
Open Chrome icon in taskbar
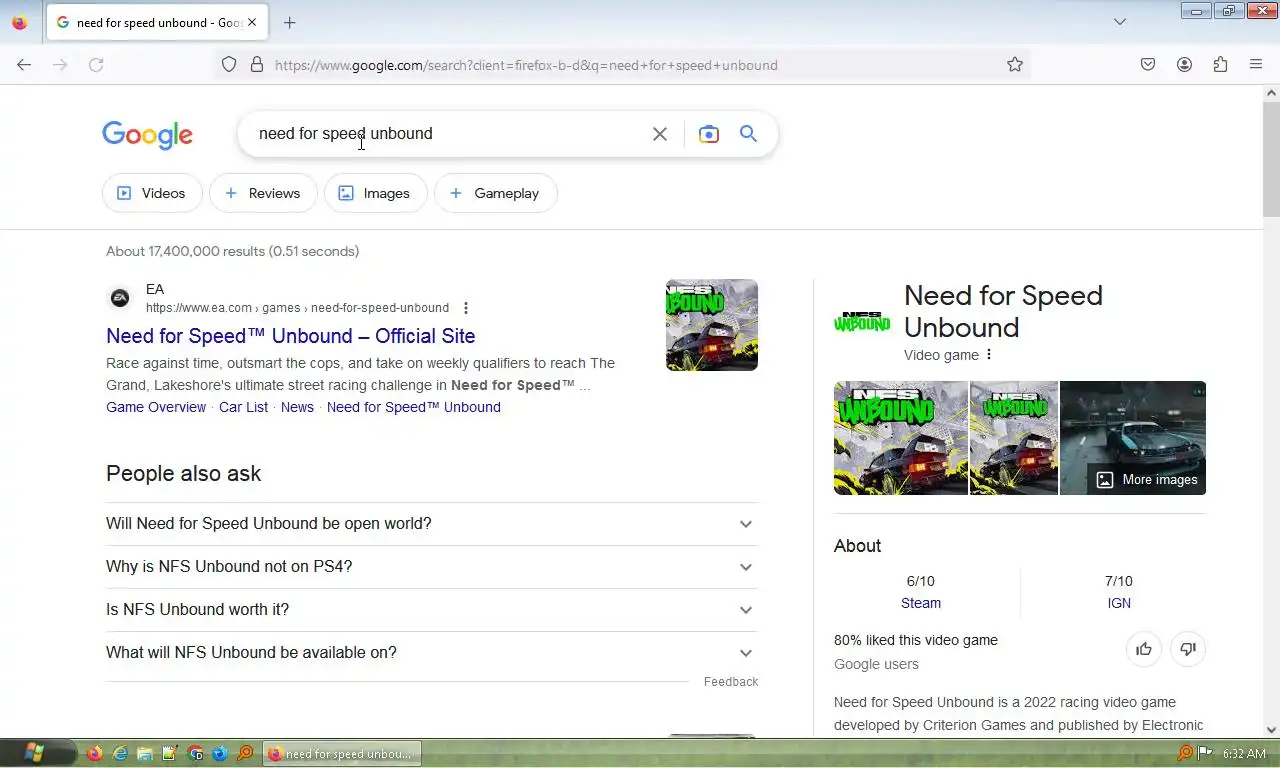point(195,753)
